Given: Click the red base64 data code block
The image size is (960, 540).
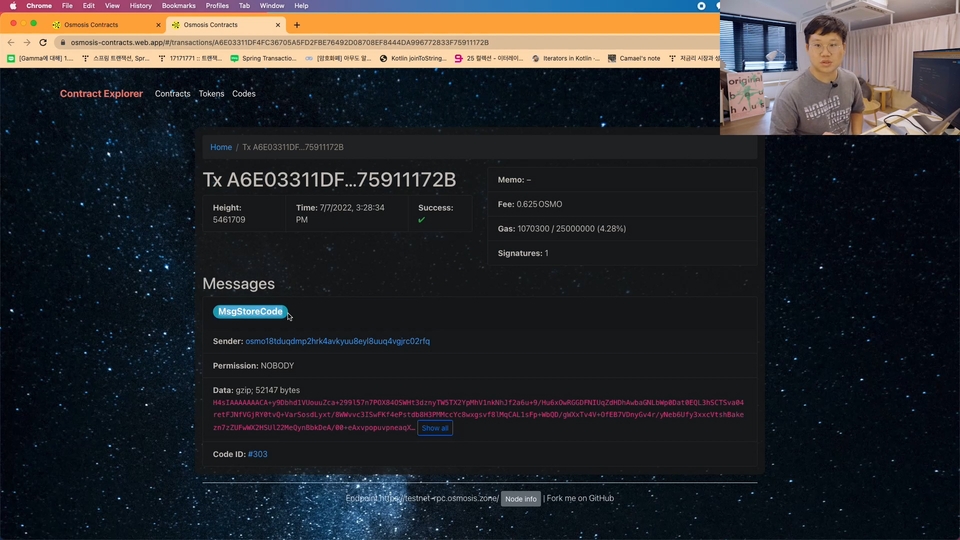Looking at the screenshot, I should [478, 414].
